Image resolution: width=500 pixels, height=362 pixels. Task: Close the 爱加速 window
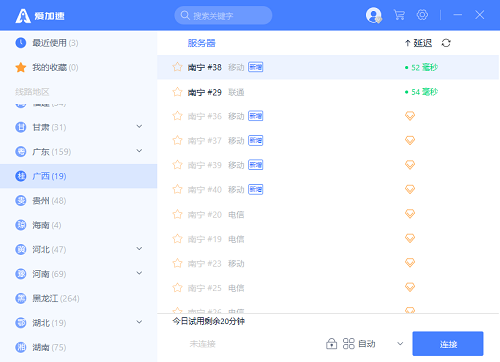tap(480, 15)
